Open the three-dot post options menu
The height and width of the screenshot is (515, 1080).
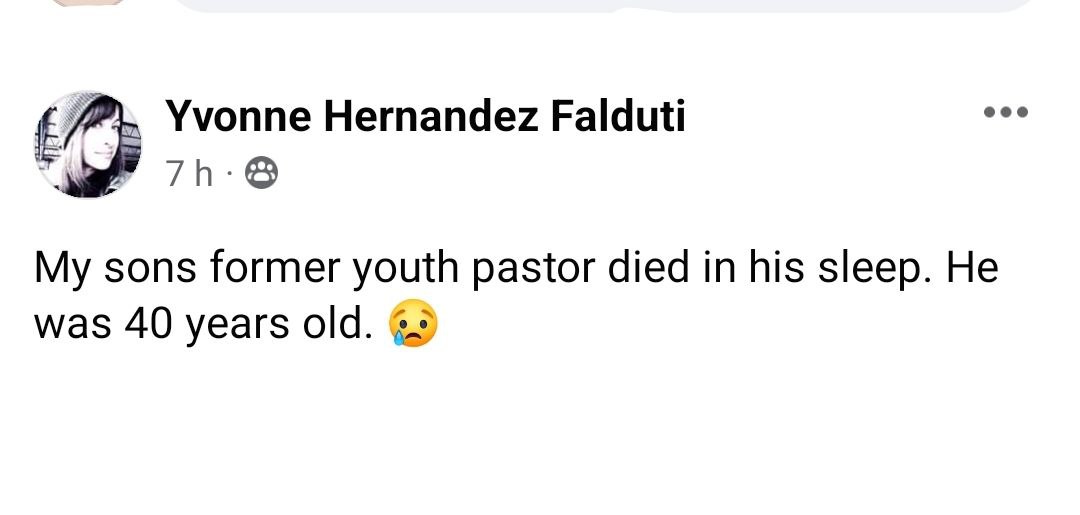tap(1005, 112)
